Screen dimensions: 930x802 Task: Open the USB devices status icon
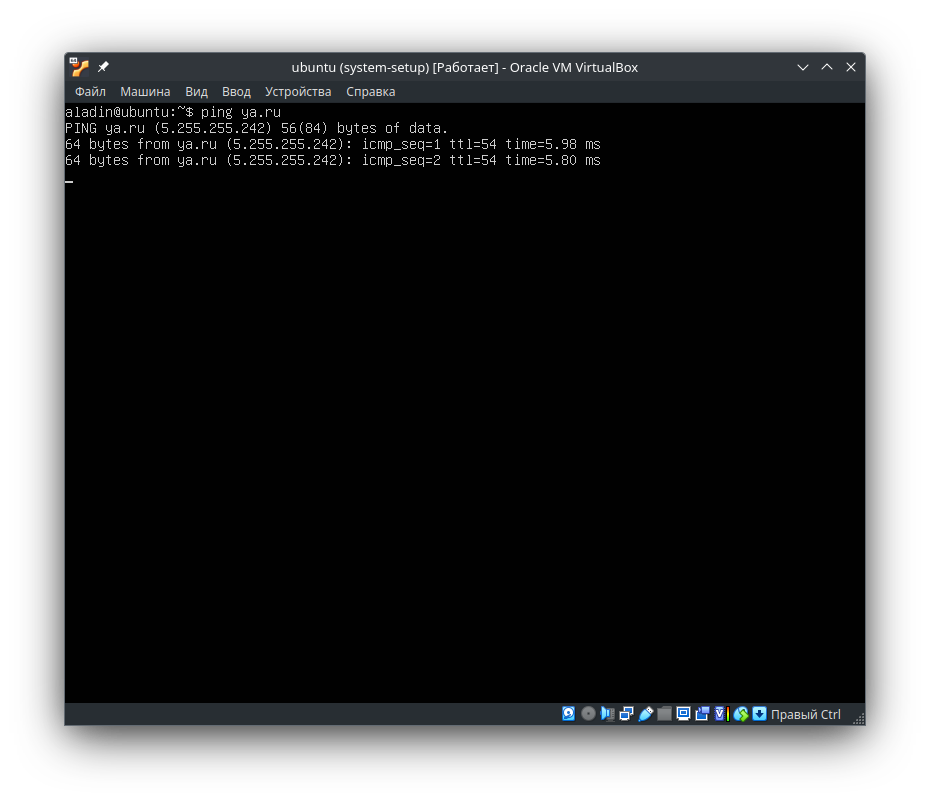tap(645, 713)
